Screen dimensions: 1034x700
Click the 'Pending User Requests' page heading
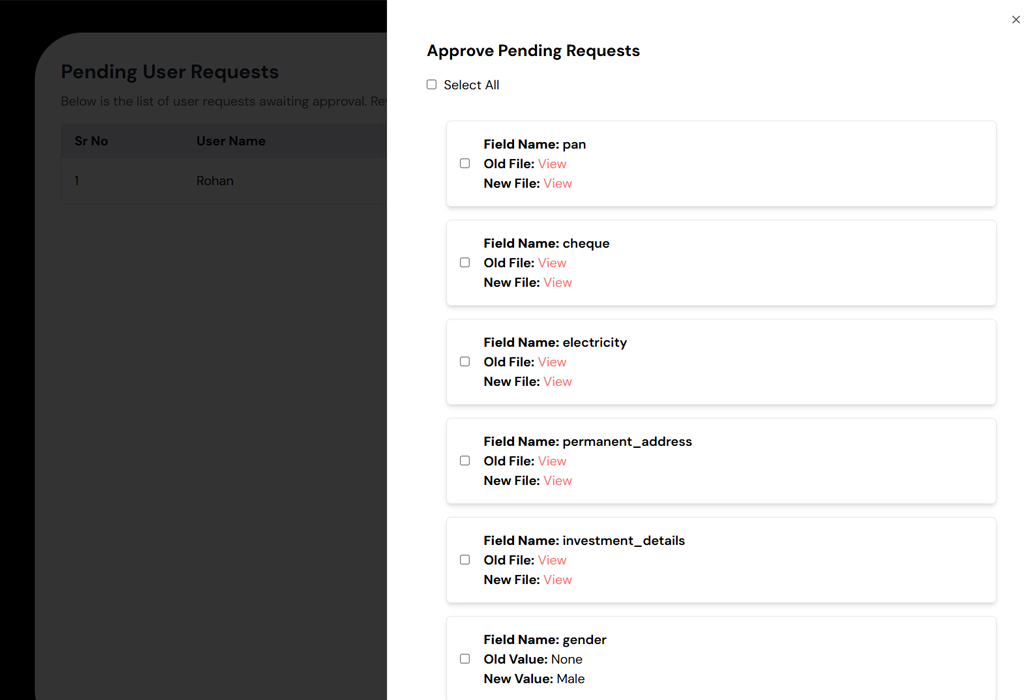pyautogui.click(x=170, y=72)
